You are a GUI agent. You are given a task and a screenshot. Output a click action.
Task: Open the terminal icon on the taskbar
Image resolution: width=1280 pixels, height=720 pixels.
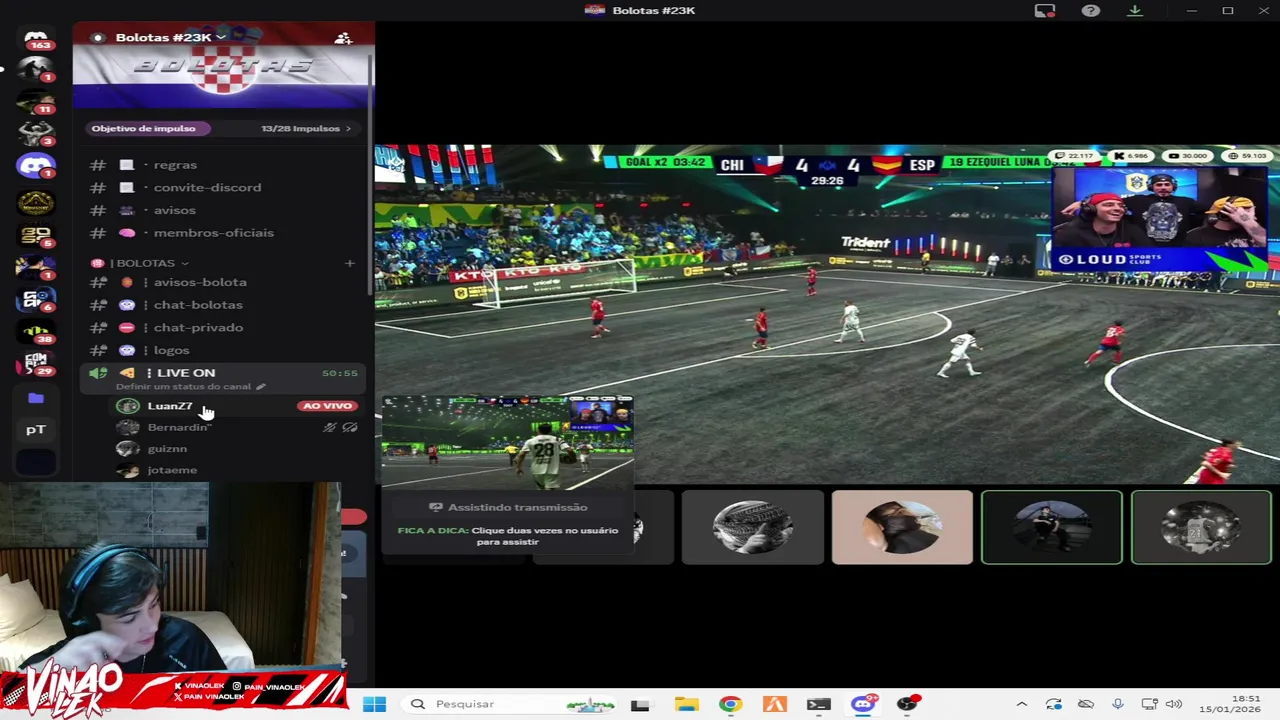coord(818,704)
